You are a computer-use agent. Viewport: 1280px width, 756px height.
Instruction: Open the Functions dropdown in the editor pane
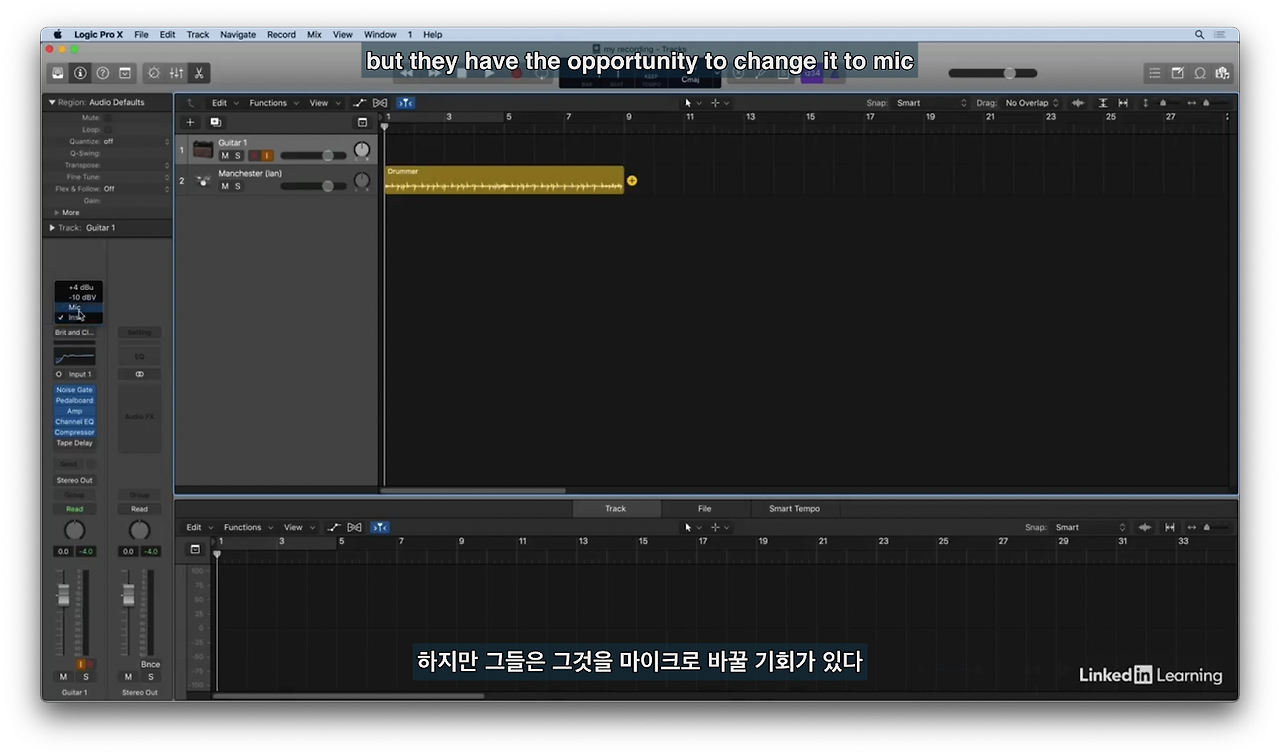pyautogui.click(x=247, y=527)
